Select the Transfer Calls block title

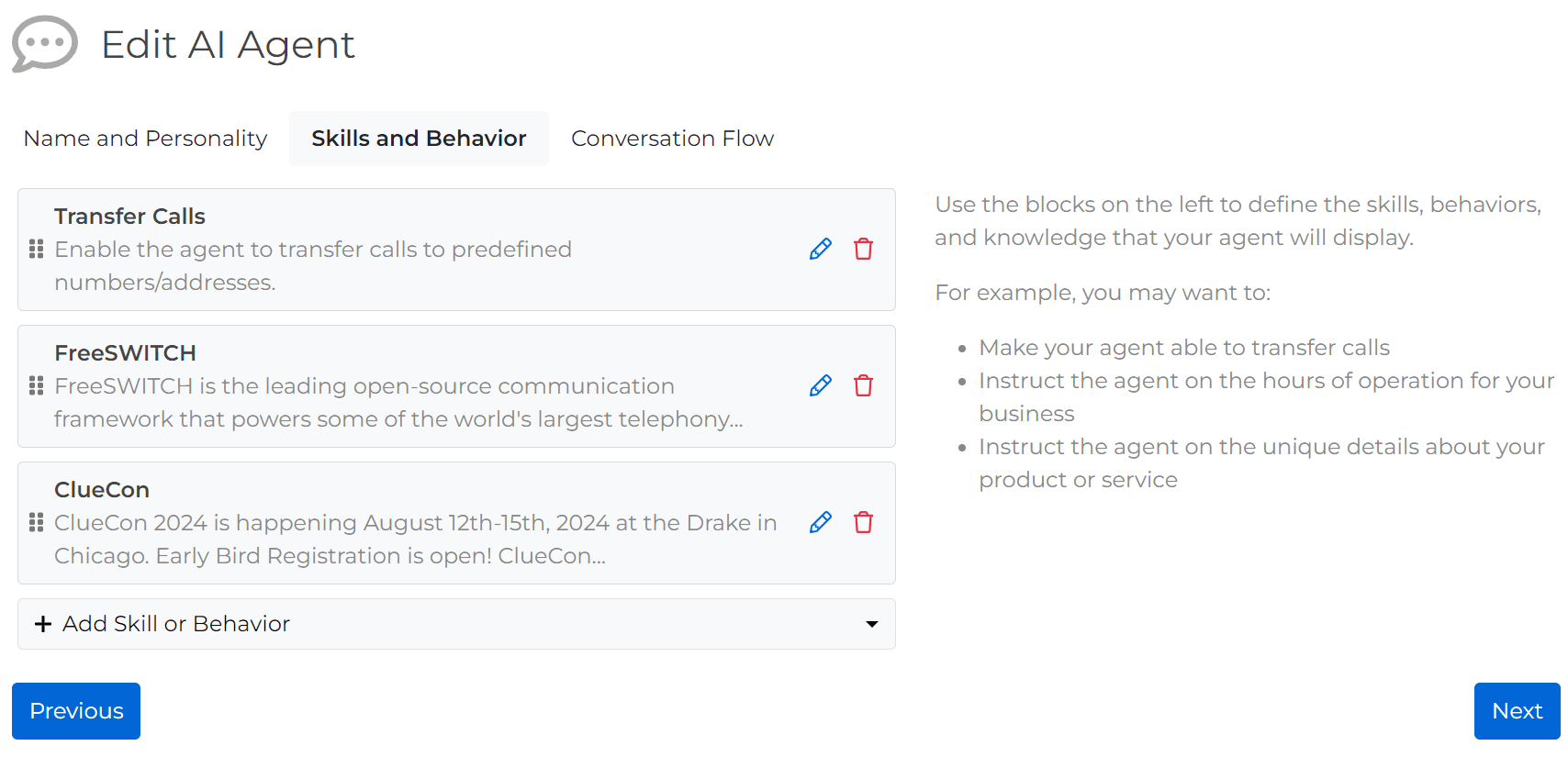[129, 217]
